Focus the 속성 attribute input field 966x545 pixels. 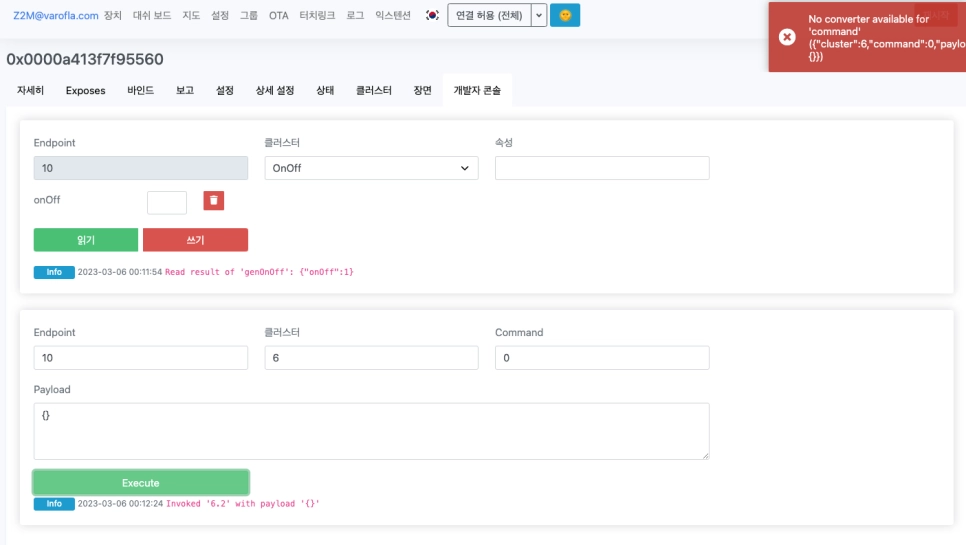pyautogui.click(x=602, y=168)
